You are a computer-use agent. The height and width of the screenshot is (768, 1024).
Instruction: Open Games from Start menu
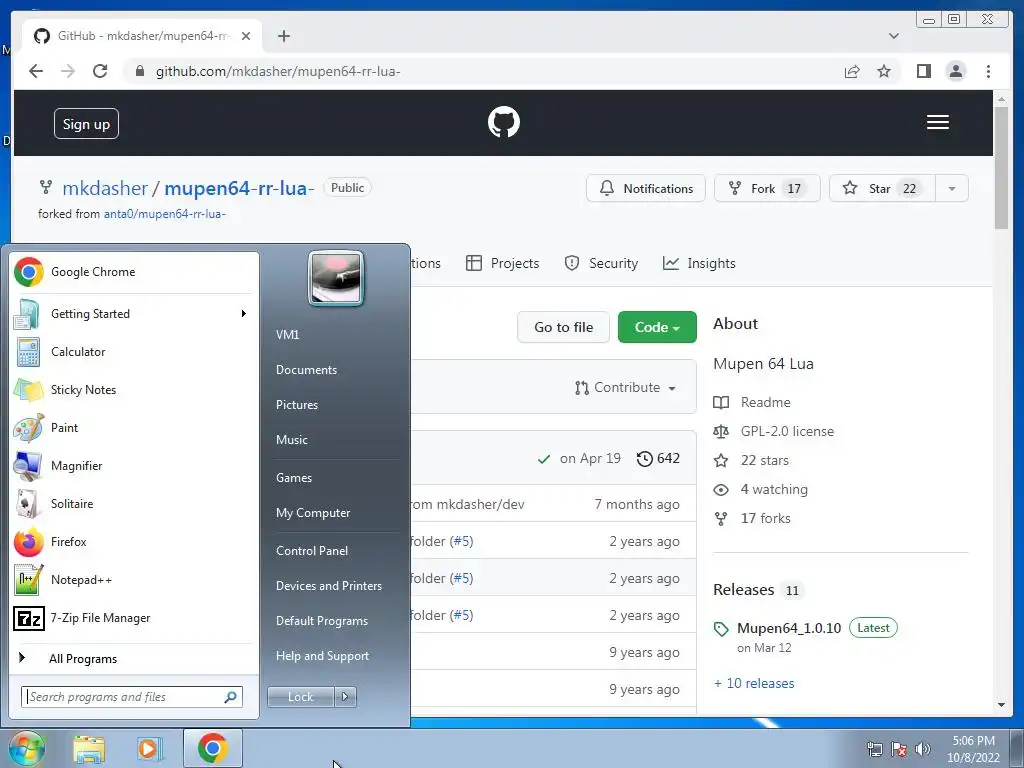coord(294,477)
